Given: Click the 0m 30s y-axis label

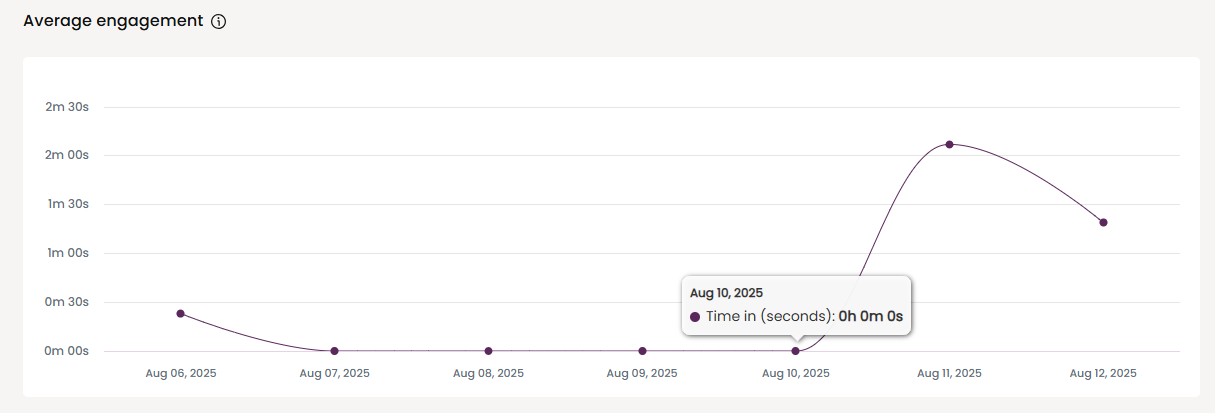Looking at the screenshot, I should (67, 302).
